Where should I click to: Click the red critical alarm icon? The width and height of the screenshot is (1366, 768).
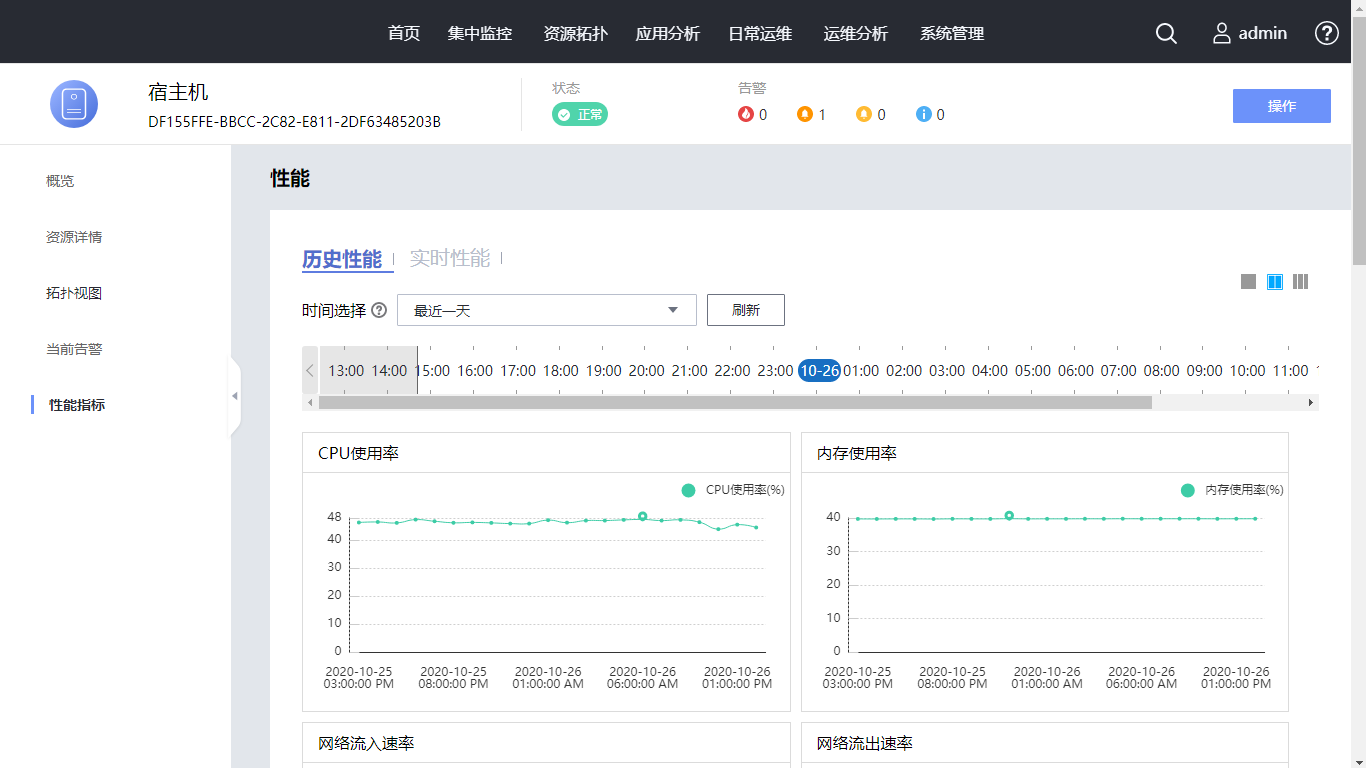click(745, 114)
